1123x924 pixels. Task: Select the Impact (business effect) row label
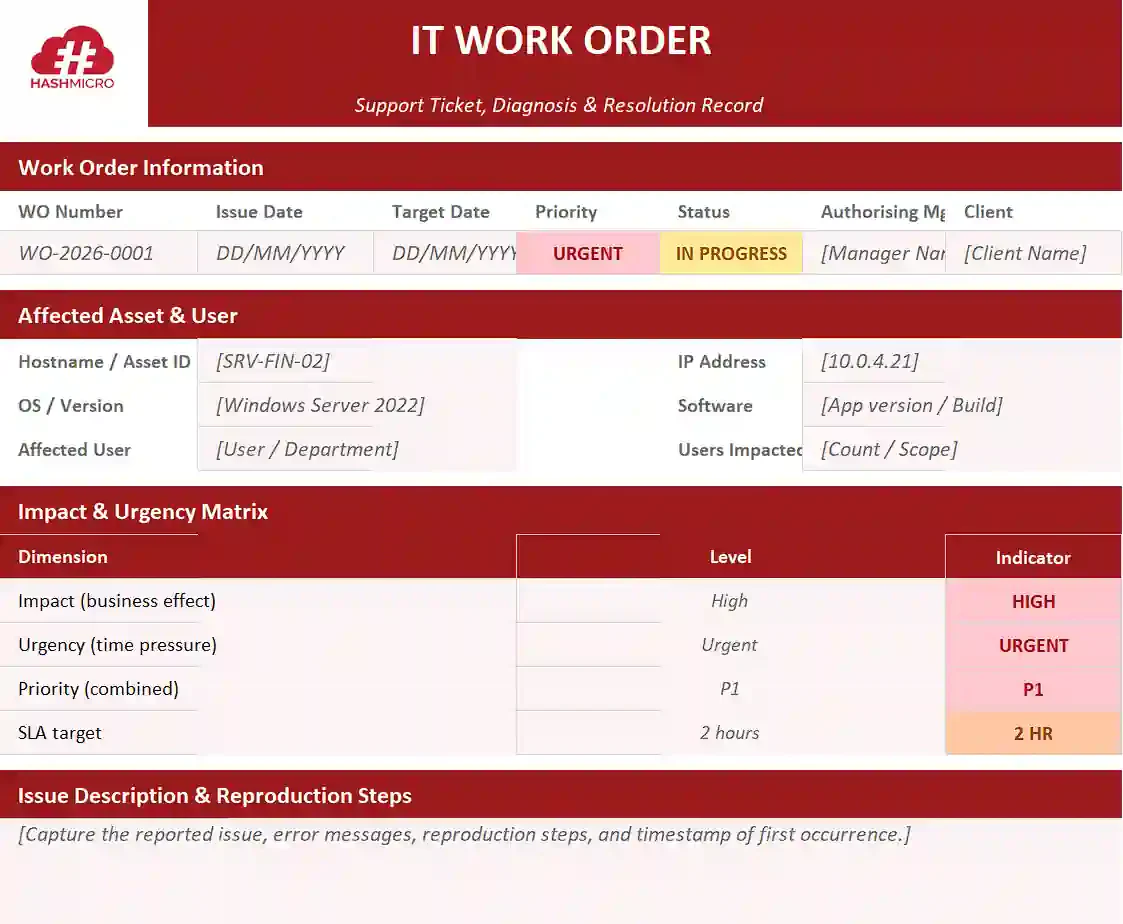pyautogui.click(x=117, y=601)
